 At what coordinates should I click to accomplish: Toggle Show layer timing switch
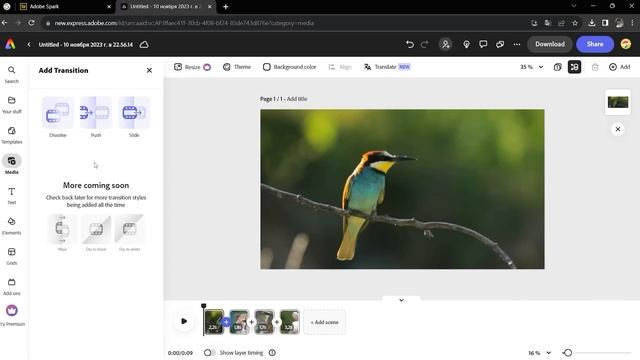(209, 353)
